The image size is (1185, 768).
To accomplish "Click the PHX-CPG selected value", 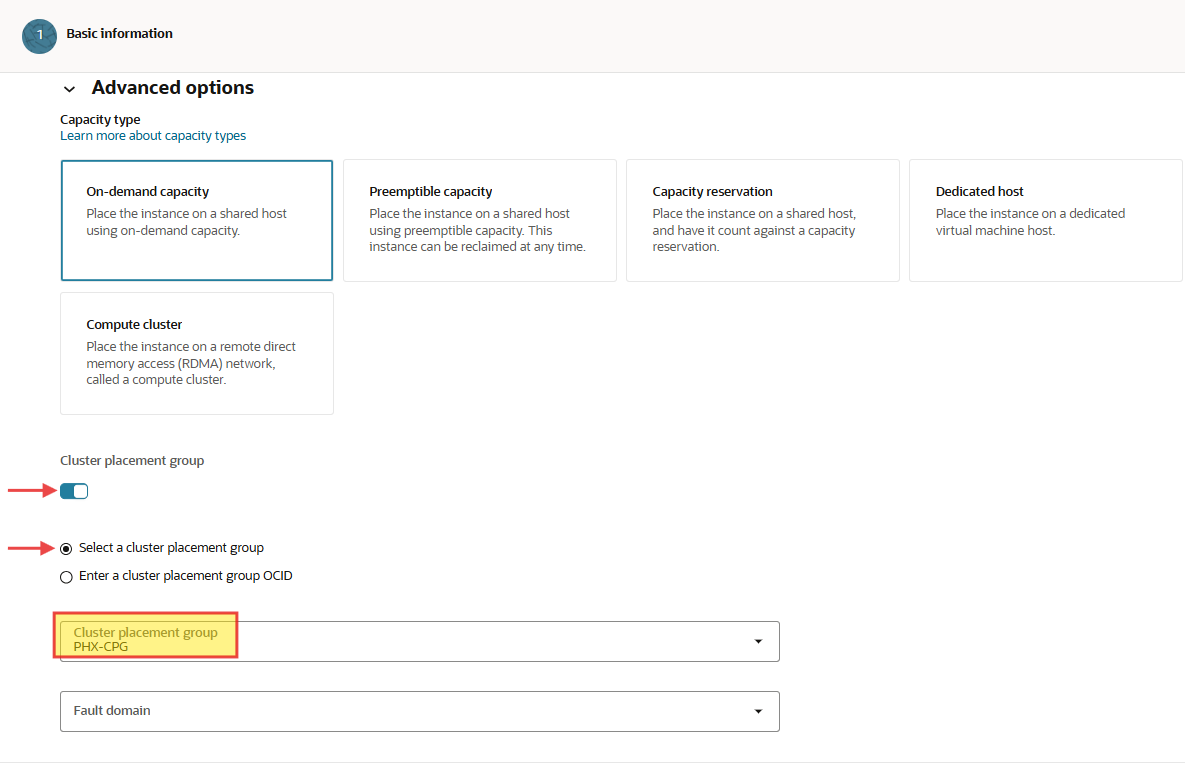I will (101, 647).
